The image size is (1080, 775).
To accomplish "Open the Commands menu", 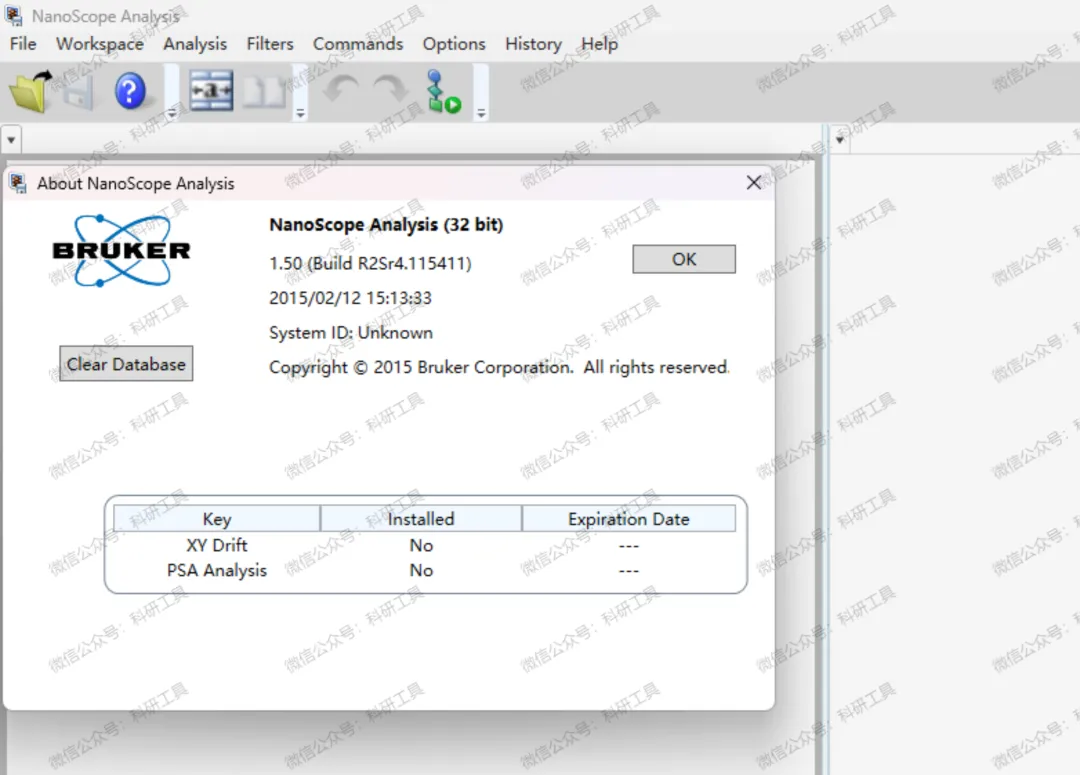I will [358, 44].
